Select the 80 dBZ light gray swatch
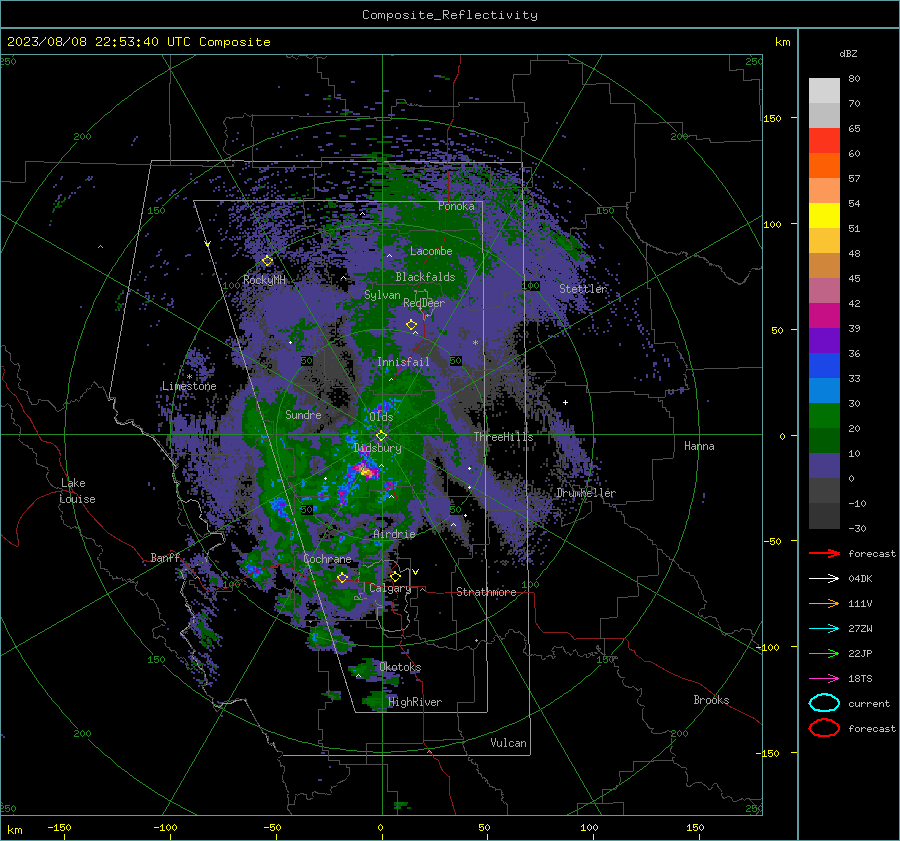Image resolution: width=900 pixels, height=841 pixels. 824,90
